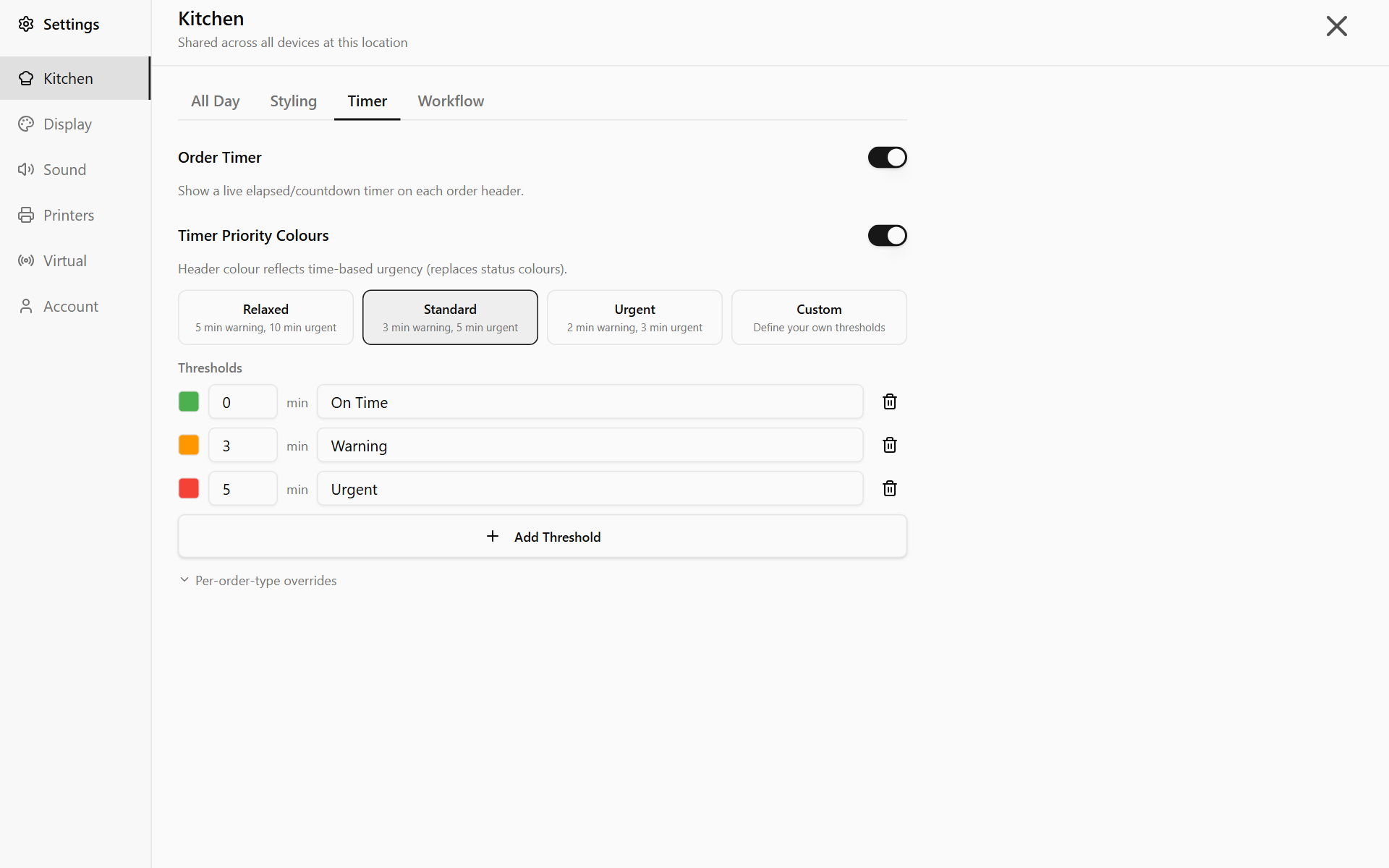Click the red Urgent colour swatch
The image size is (1389, 868).
[189, 488]
